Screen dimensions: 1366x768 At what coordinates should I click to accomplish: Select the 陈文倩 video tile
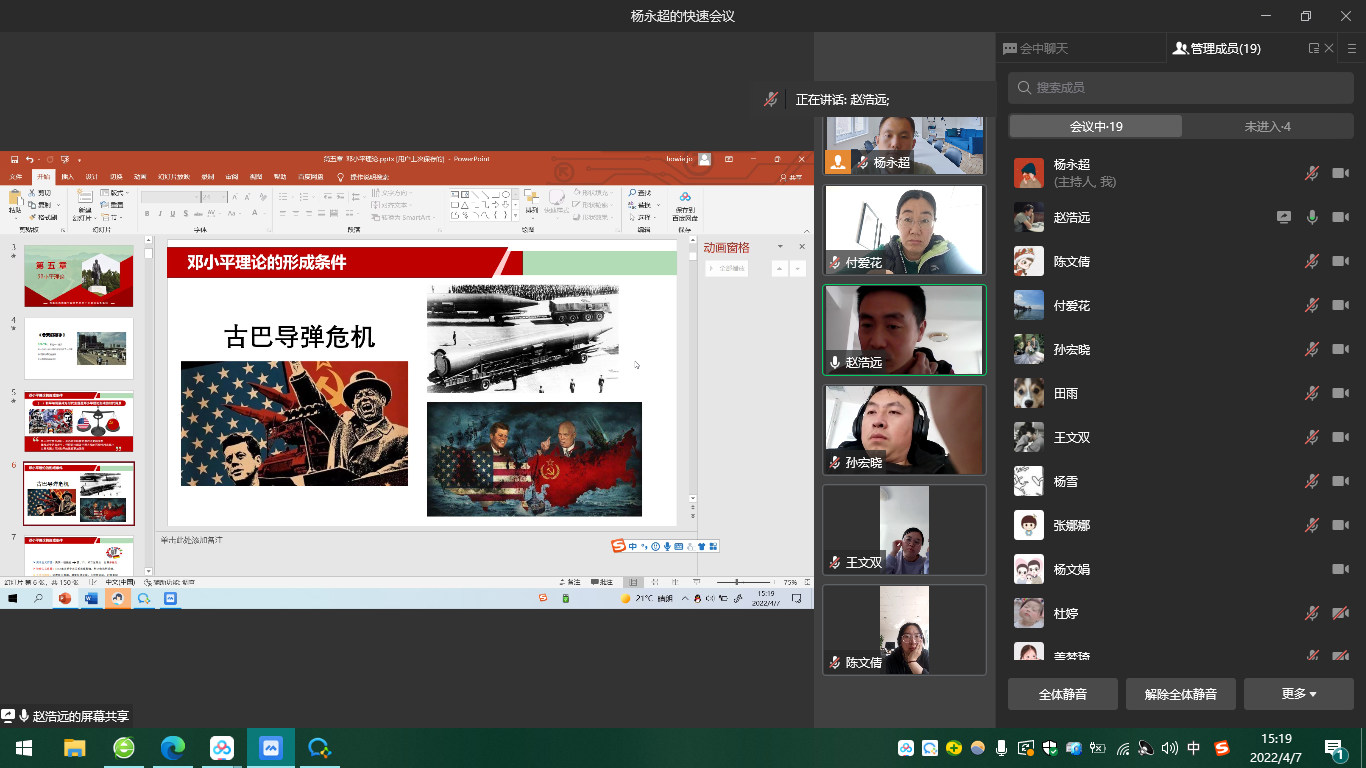(x=904, y=630)
